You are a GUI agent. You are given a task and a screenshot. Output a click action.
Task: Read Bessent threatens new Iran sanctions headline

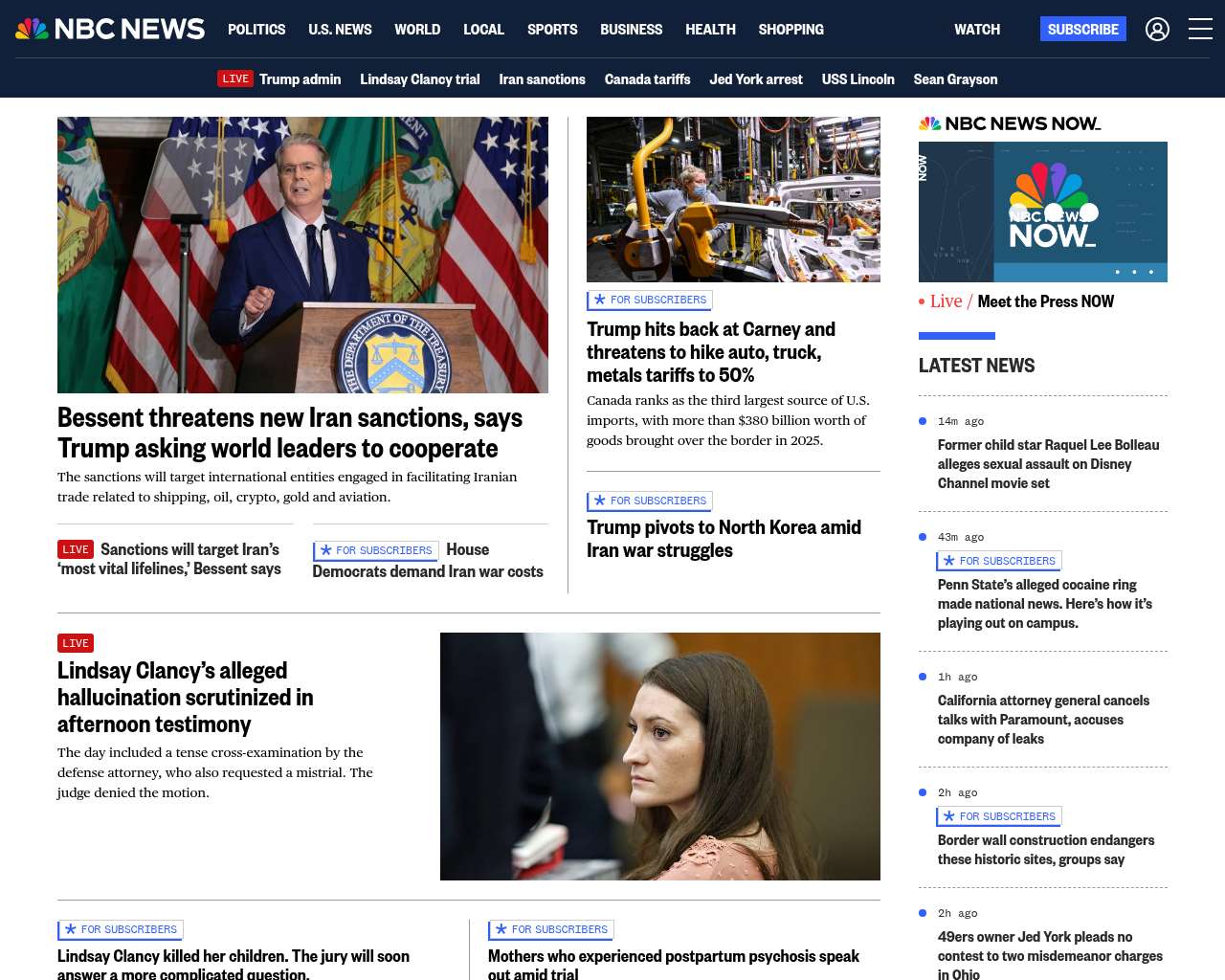(x=290, y=434)
